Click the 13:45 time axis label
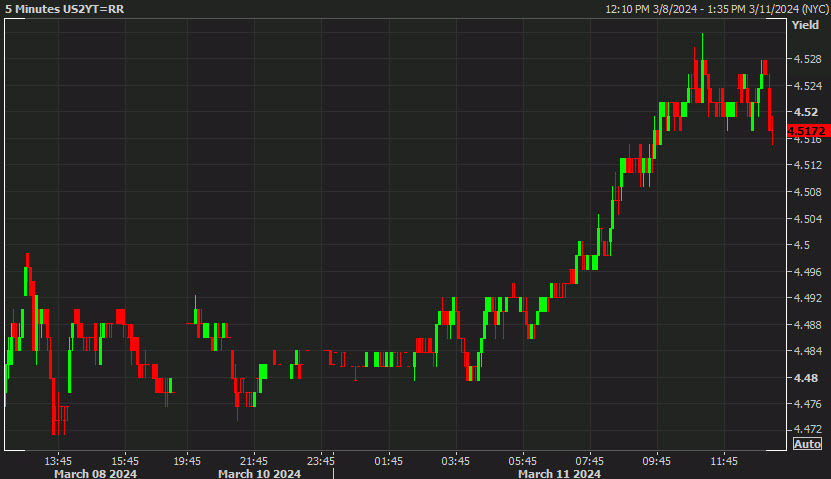 tap(58, 461)
